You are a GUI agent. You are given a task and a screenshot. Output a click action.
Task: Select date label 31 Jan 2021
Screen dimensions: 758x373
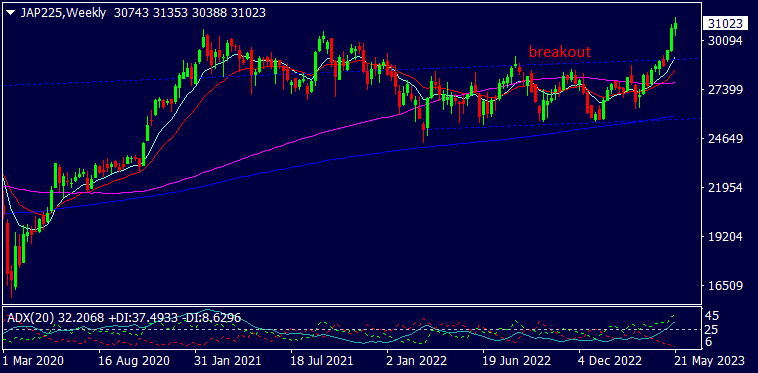click(x=228, y=361)
